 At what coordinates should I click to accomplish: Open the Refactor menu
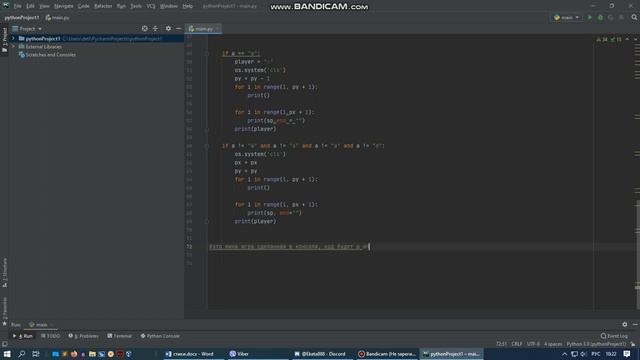(103, 6)
